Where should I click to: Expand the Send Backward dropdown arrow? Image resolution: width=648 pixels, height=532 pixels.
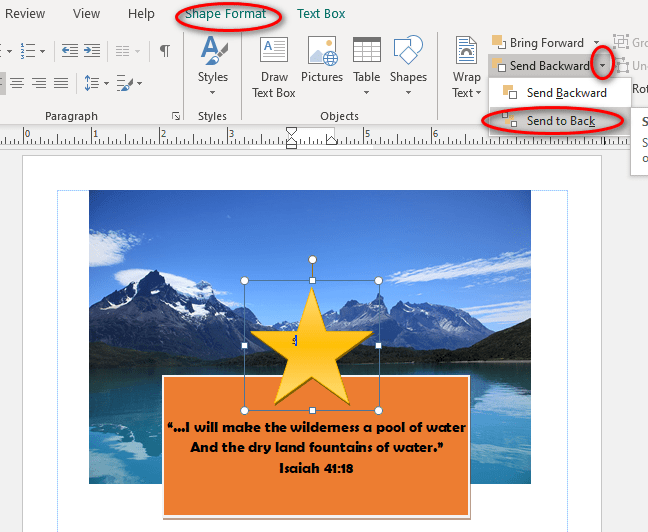[602, 66]
